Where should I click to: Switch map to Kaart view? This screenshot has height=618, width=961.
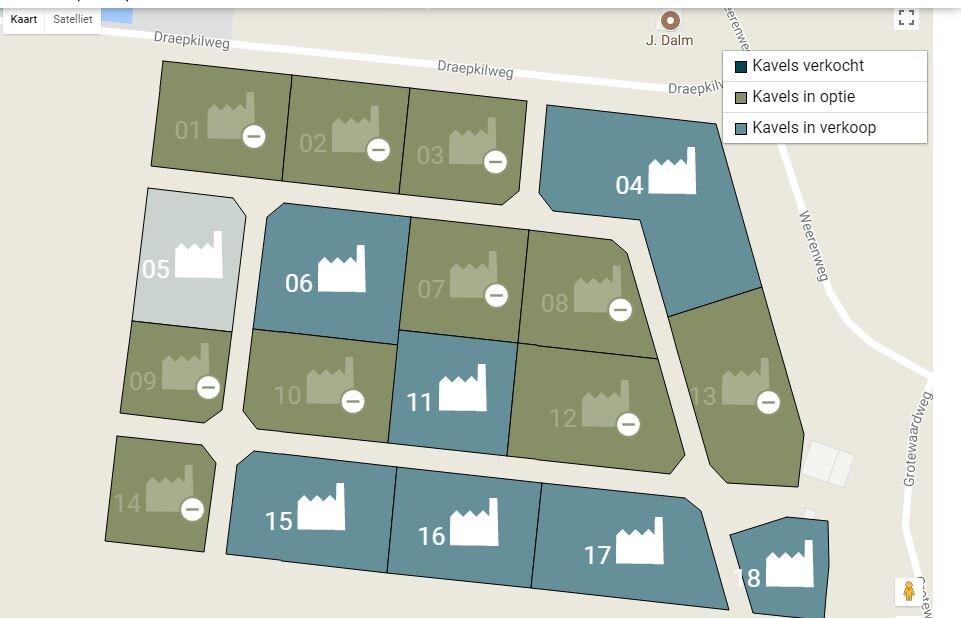pyautogui.click(x=24, y=19)
